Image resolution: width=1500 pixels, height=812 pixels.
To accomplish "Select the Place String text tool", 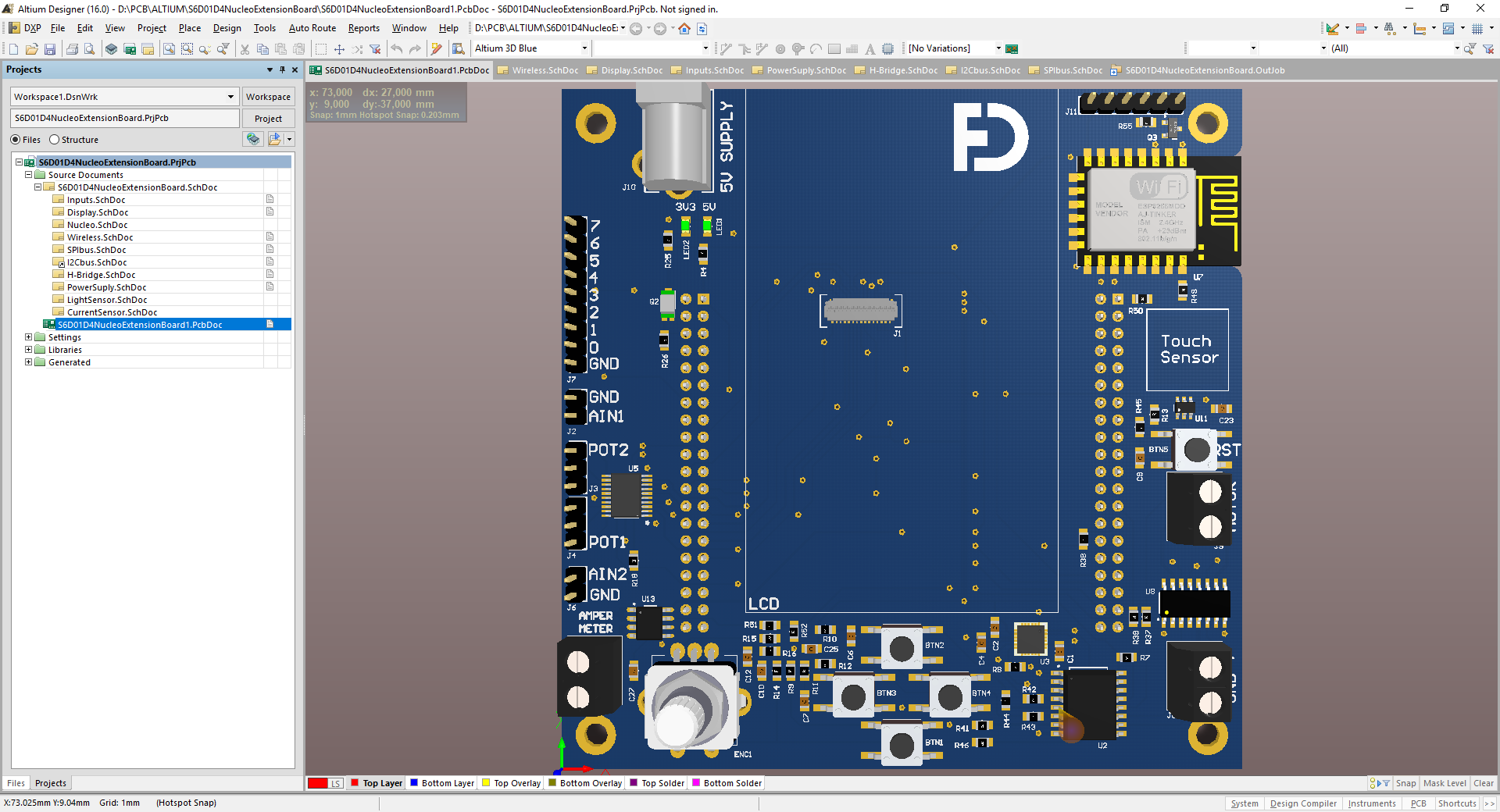I will 870,49.
